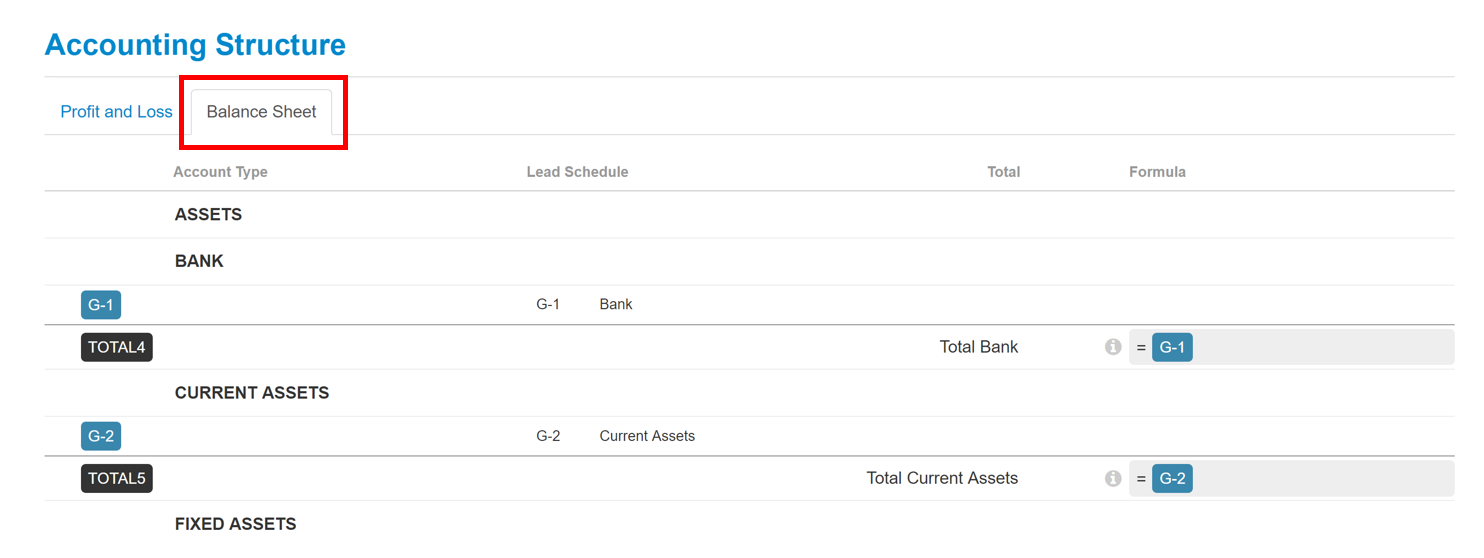Click the TOTAL4 badge
Image resolution: width=1484 pixels, height=558 pixels.
click(x=117, y=347)
